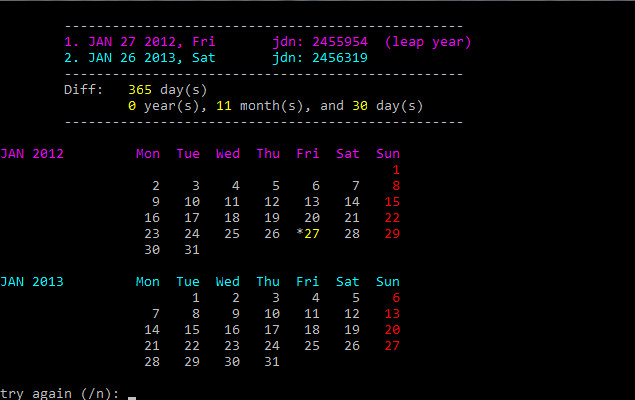Click 'Mon' header in JAN 2012 calendar

(148, 154)
